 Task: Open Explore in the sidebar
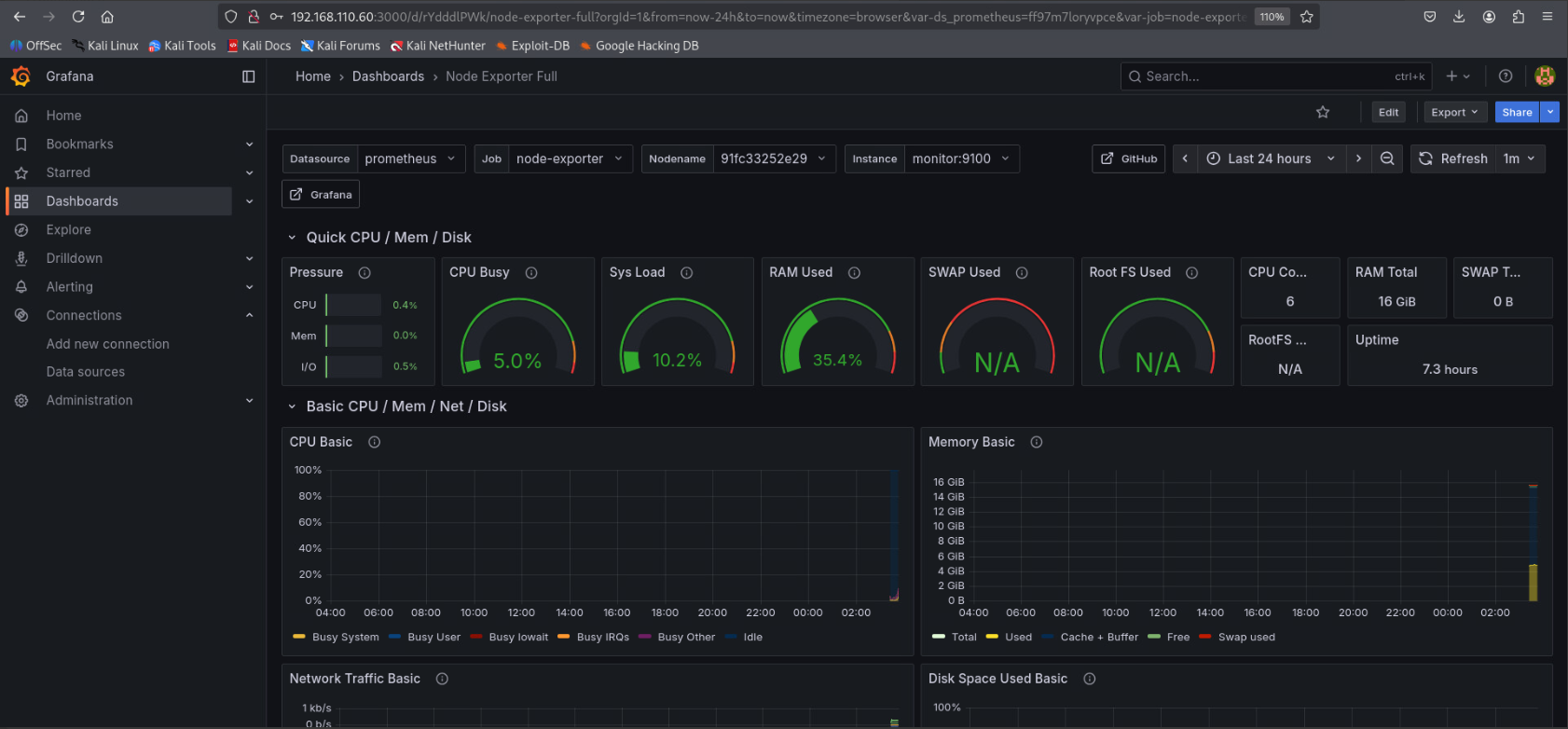pyautogui.click(x=69, y=230)
